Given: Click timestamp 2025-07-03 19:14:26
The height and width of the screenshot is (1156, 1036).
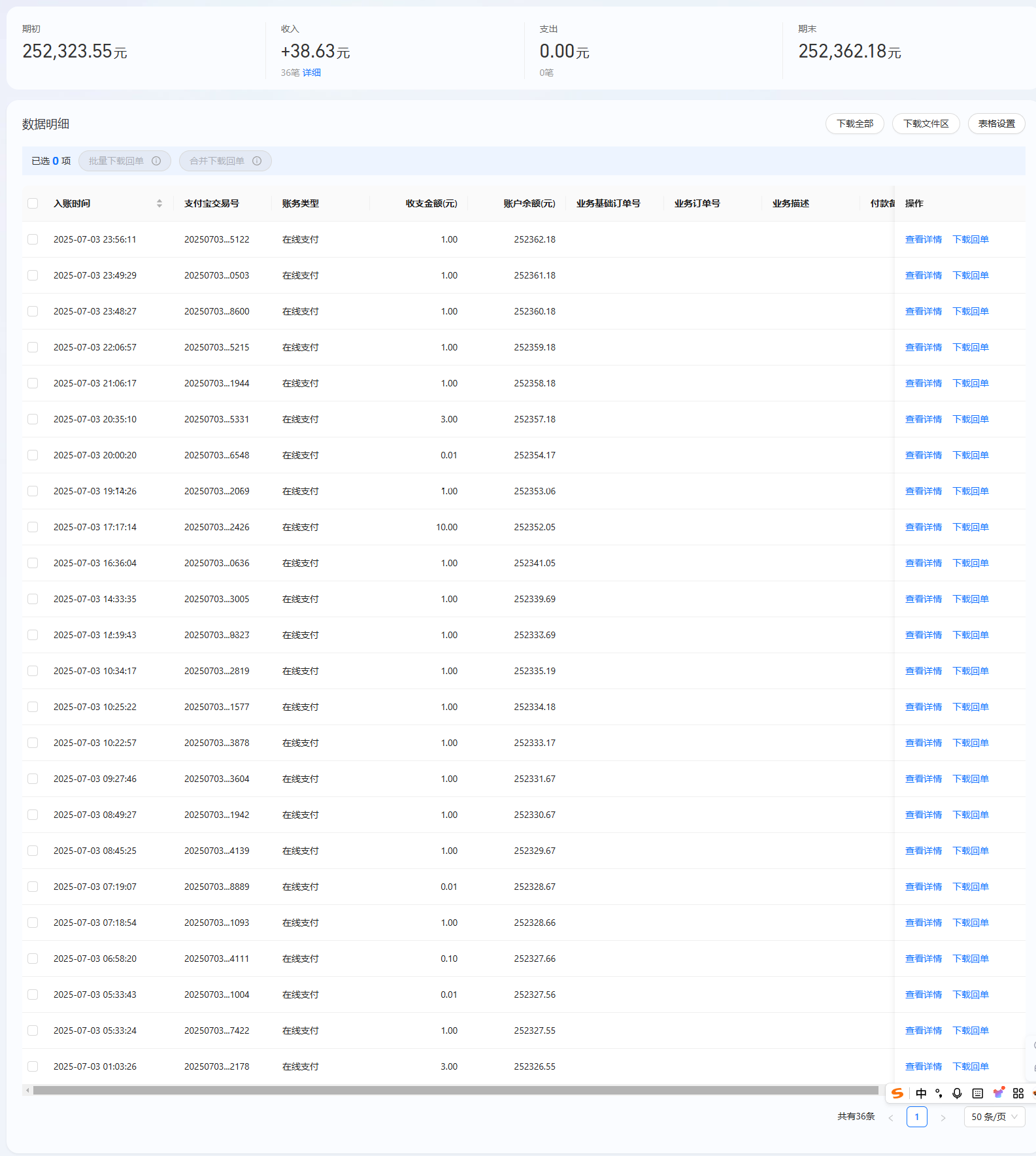Looking at the screenshot, I should click(95, 491).
